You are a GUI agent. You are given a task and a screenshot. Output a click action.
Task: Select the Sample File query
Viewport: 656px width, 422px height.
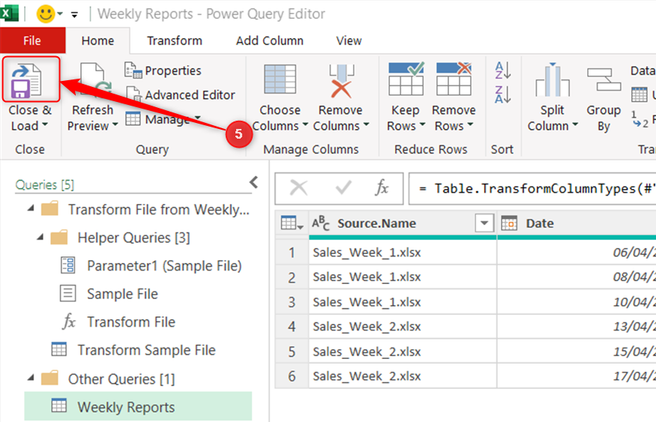coord(110,294)
